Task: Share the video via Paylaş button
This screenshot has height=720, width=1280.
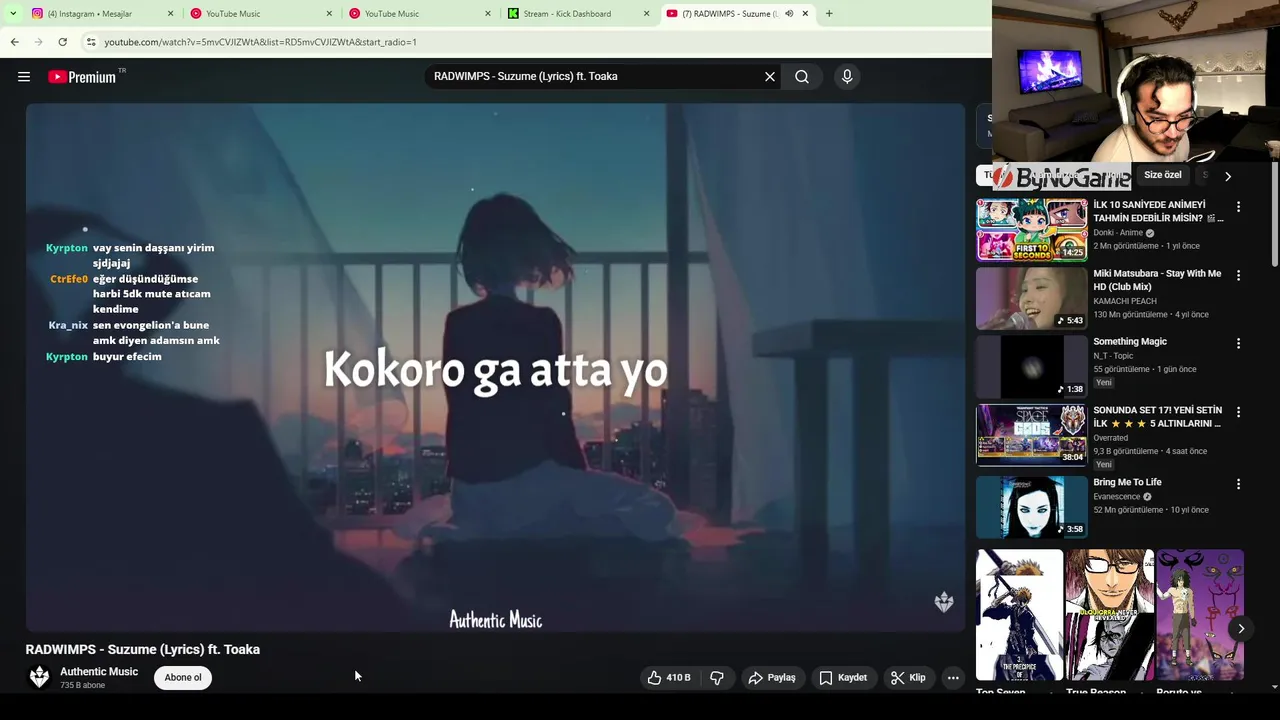Action: tap(772, 678)
